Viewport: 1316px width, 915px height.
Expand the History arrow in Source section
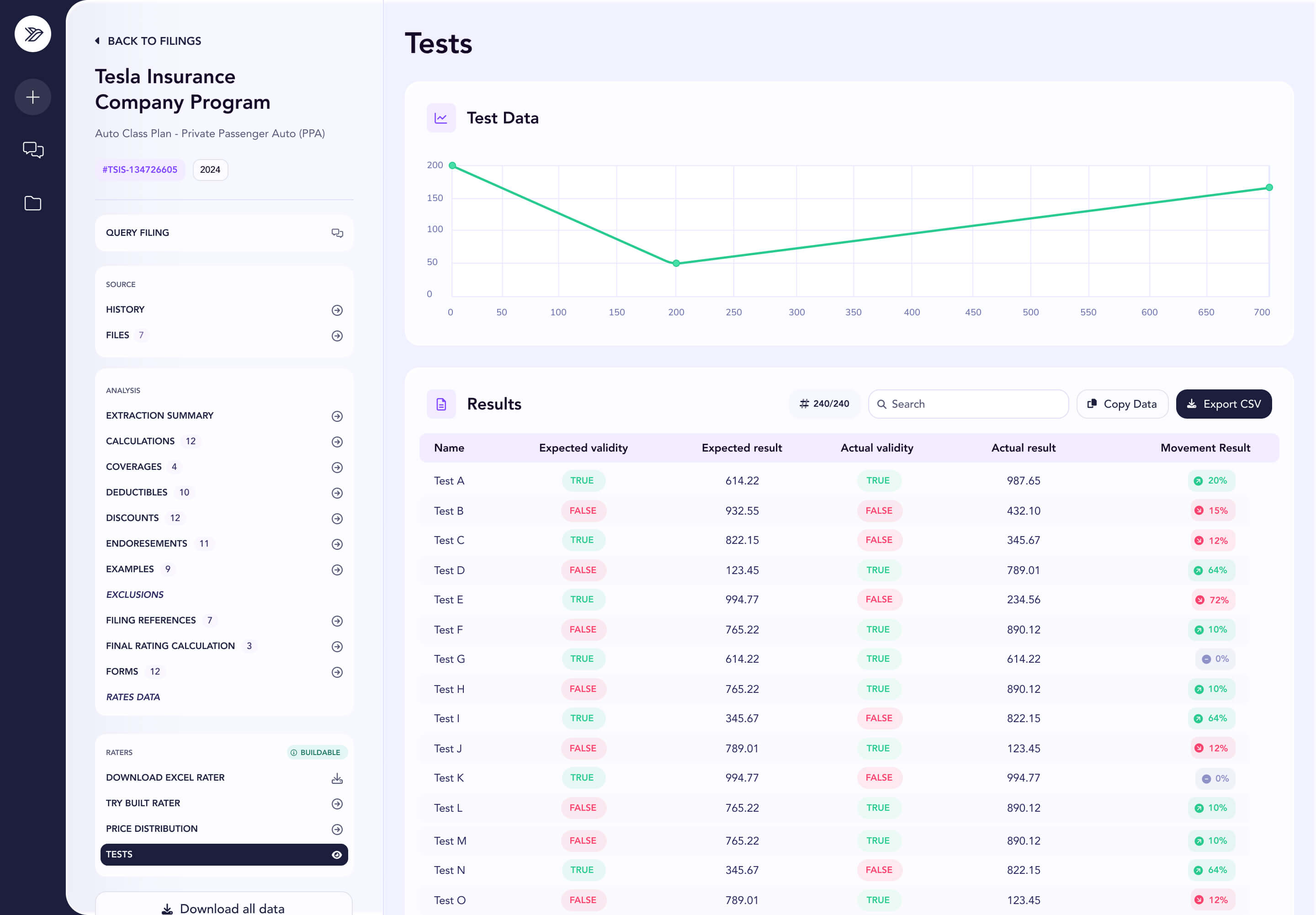point(337,310)
